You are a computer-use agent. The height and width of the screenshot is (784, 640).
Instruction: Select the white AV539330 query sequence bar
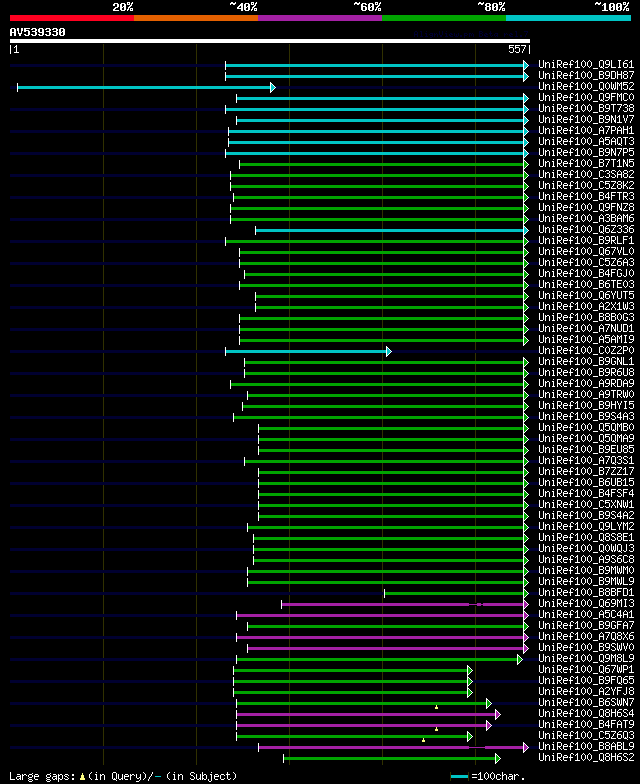pos(270,41)
